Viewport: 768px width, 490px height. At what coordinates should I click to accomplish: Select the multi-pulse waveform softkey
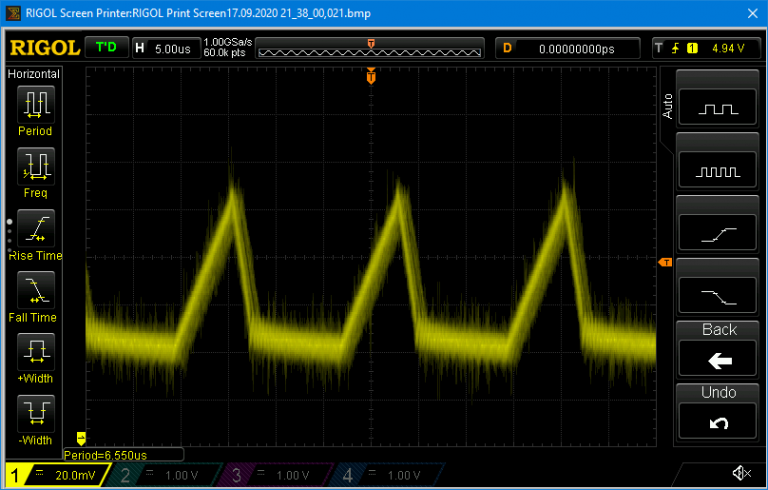pyautogui.click(x=718, y=171)
